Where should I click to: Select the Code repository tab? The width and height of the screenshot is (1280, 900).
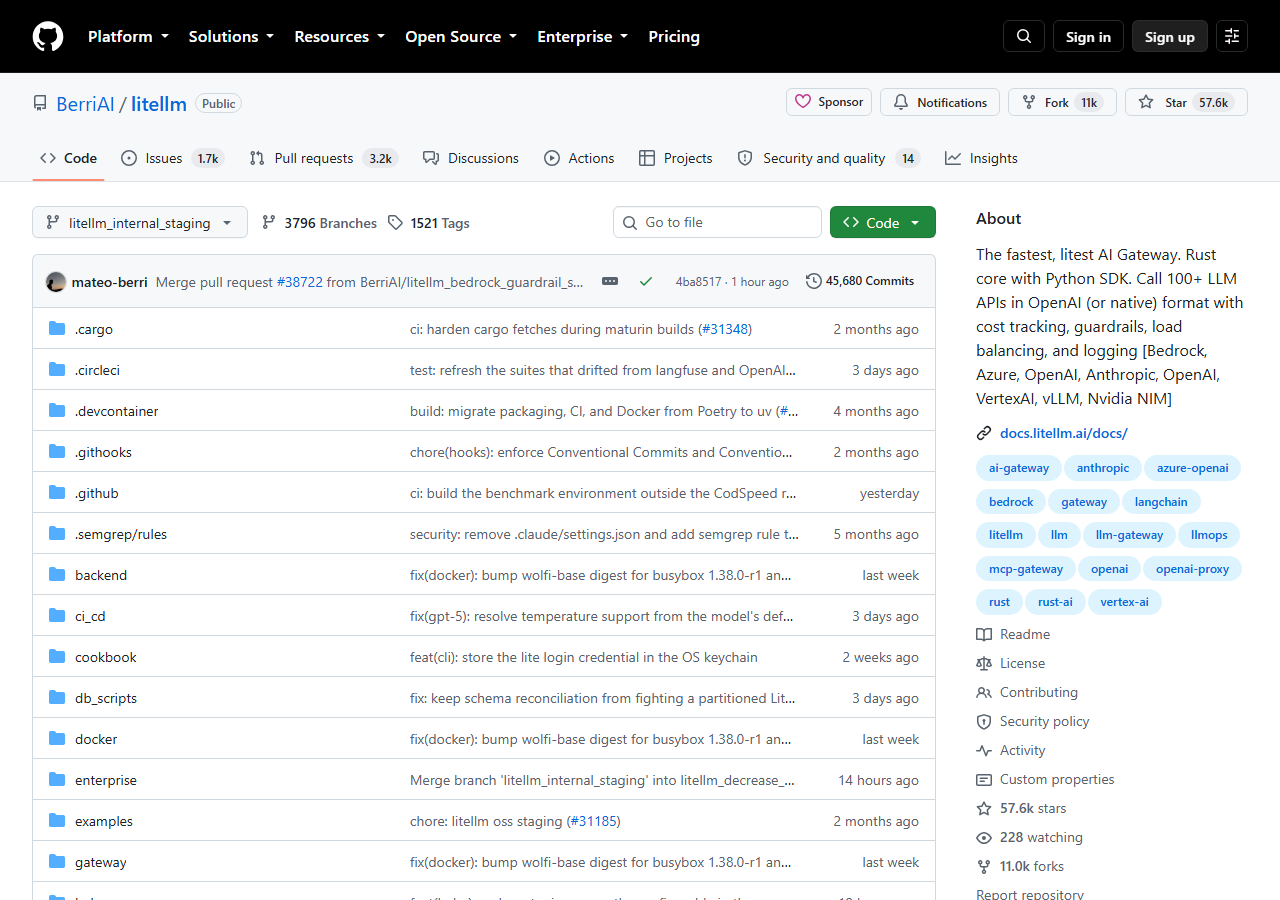pyautogui.click(x=68, y=158)
